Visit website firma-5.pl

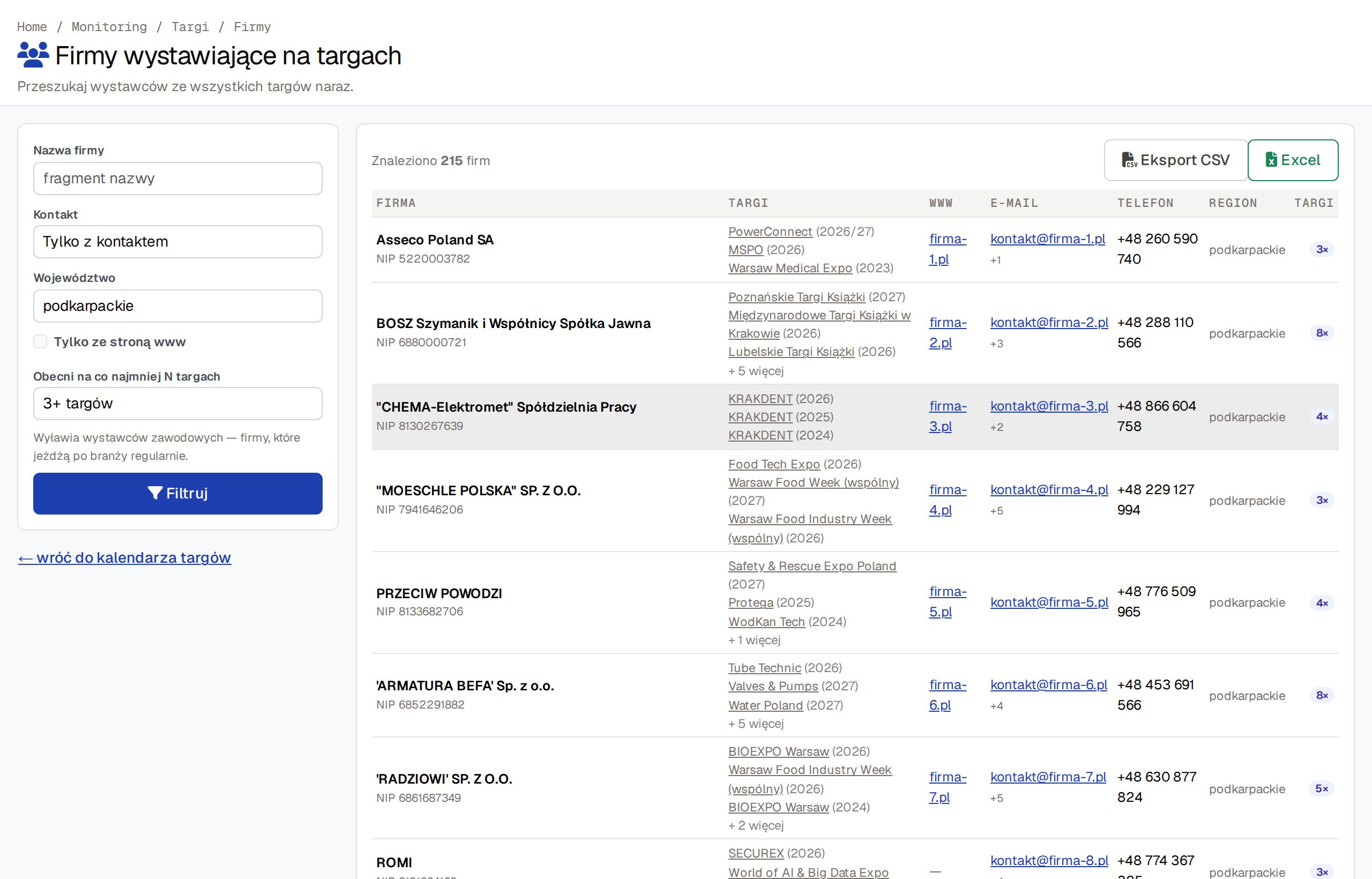coord(948,601)
